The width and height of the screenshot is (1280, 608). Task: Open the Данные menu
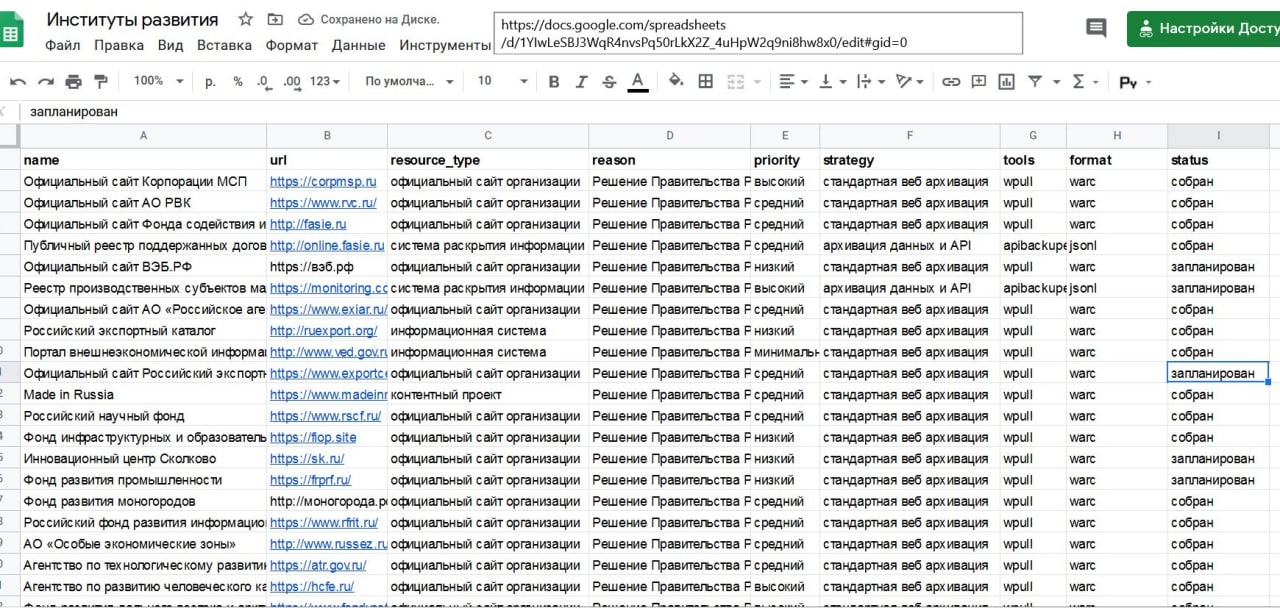pos(359,45)
